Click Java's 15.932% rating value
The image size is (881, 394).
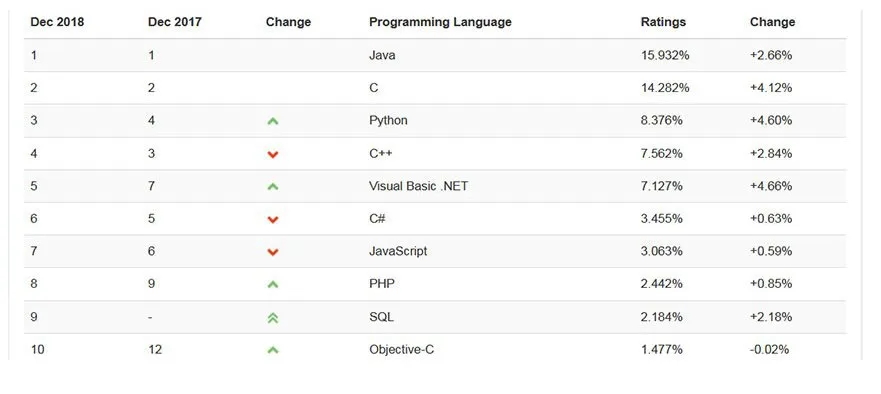click(x=665, y=55)
